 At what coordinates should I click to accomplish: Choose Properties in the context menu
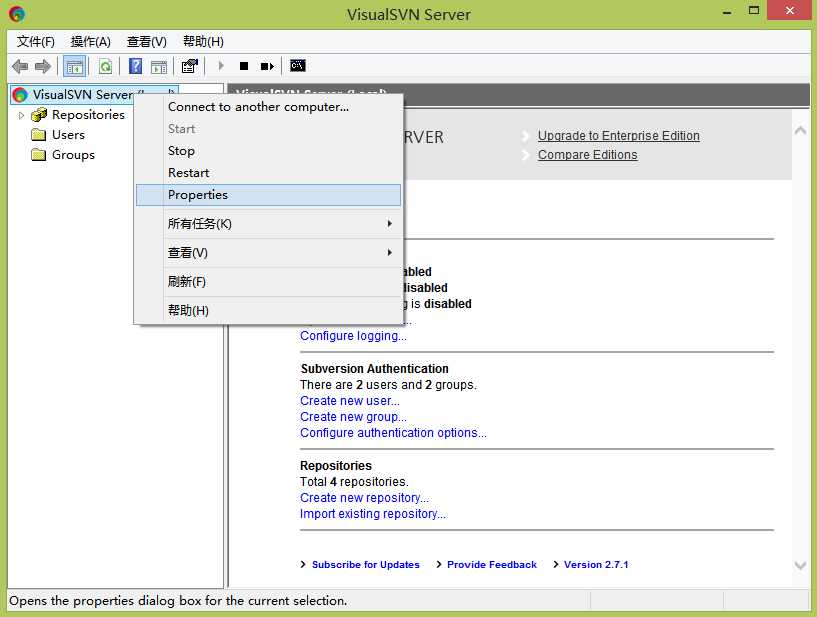coord(268,195)
